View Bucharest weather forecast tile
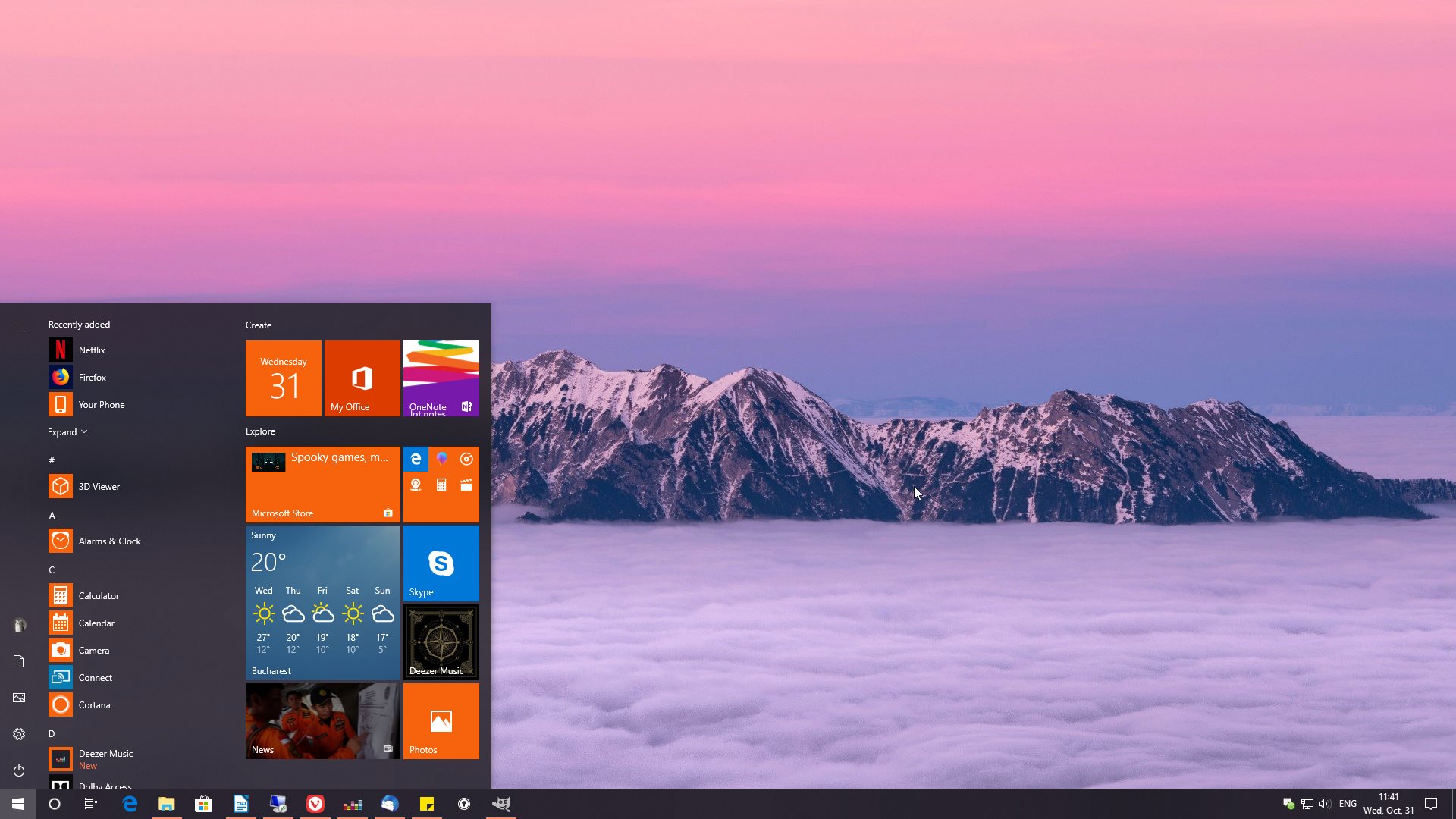Screen dimensions: 1456x819 322,601
